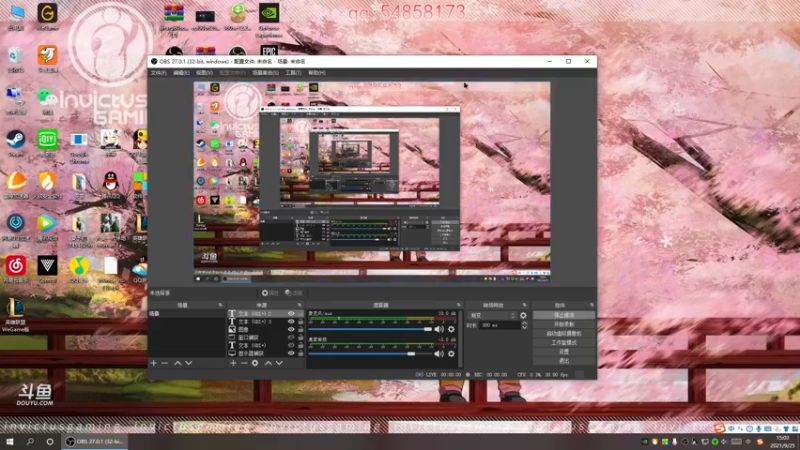The width and height of the screenshot is (800, 450).
Task: Click the 麦克风/Aux volume slider
Action: (x=370, y=329)
